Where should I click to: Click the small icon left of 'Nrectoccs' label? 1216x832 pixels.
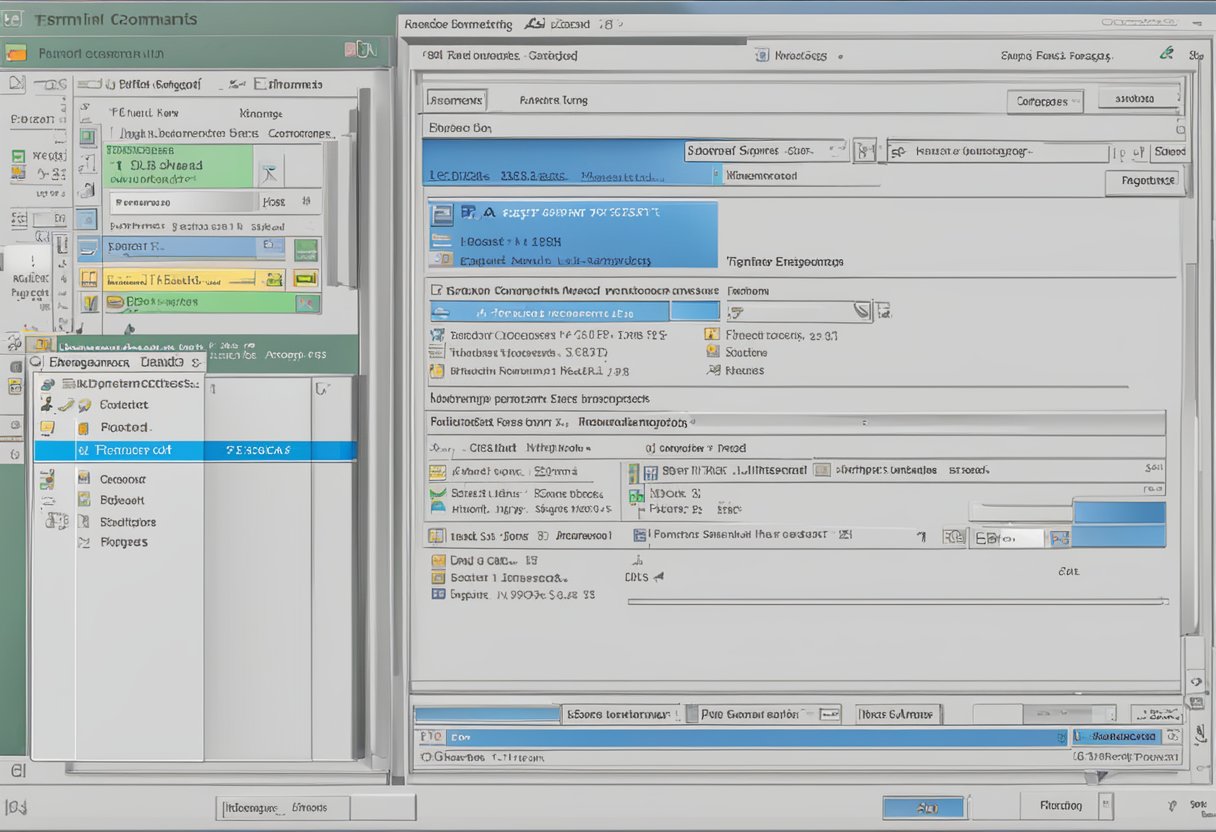point(761,56)
